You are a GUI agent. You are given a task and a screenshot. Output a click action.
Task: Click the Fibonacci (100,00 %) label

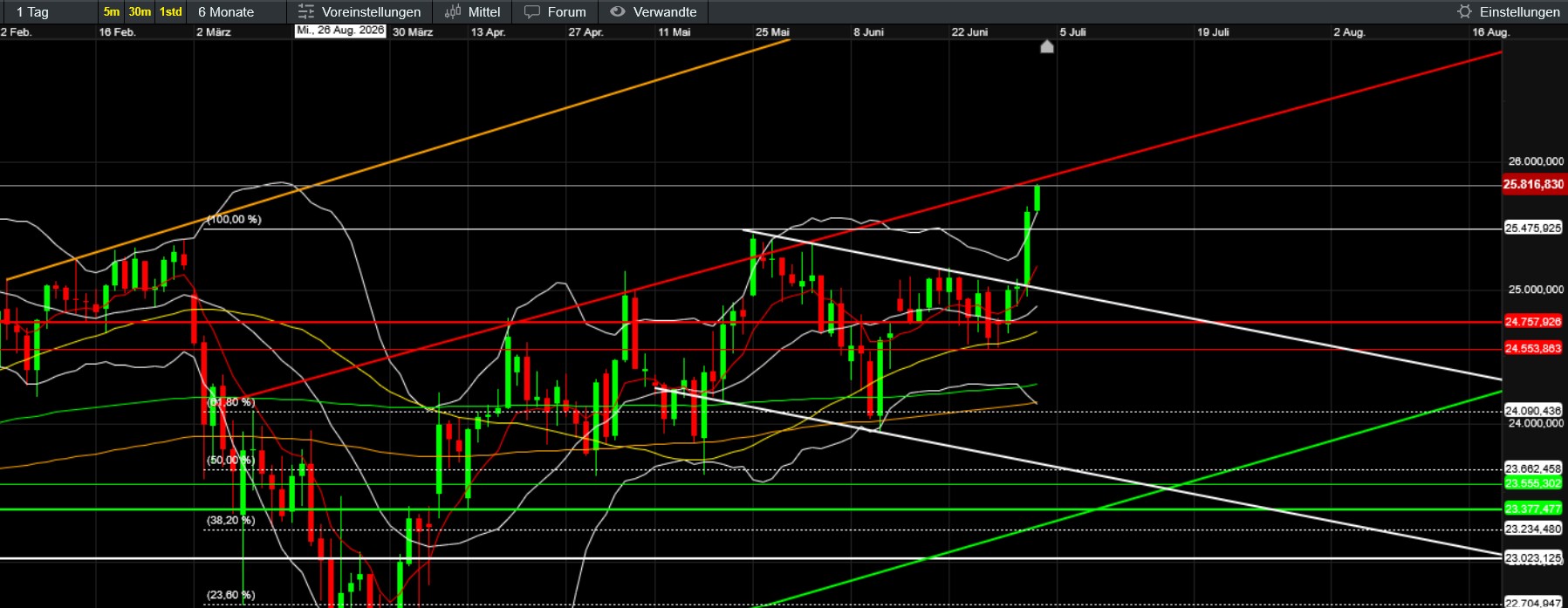234,220
